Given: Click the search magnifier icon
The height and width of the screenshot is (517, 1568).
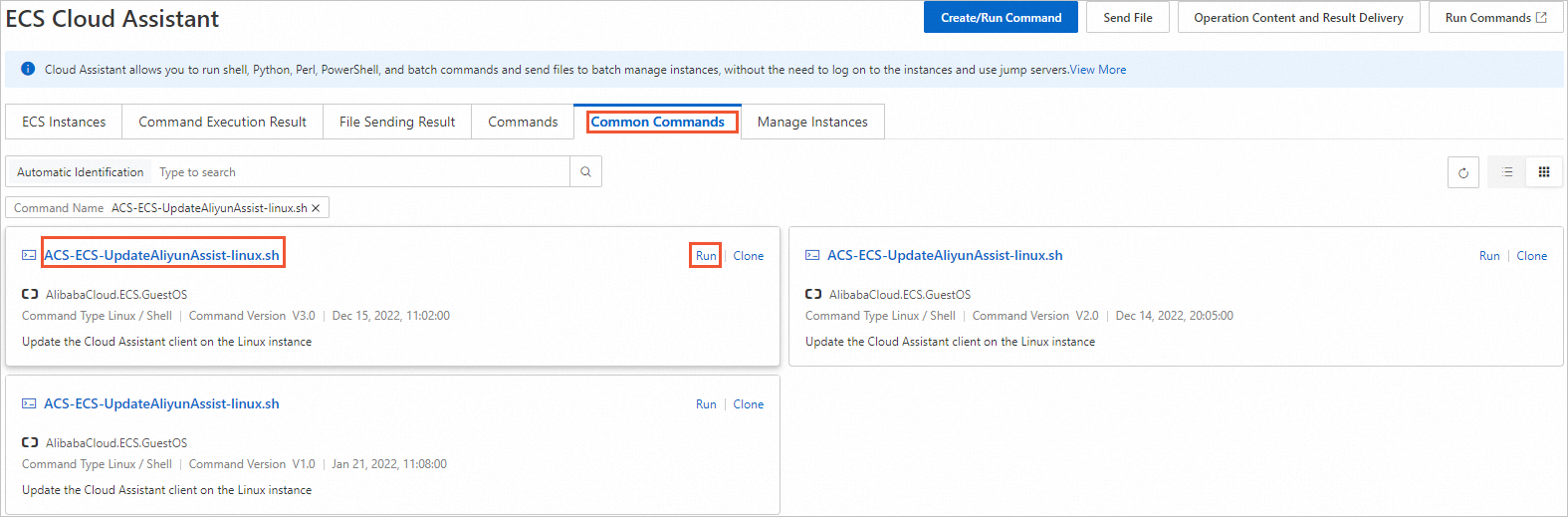Looking at the screenshot, I should pyautogui.click(x=585, y=172).
